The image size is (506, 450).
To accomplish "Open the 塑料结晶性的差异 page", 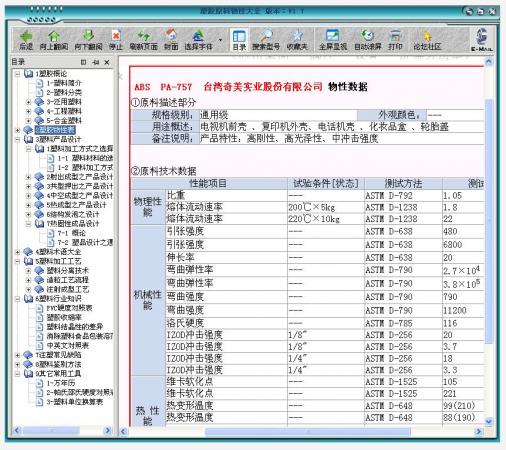I will click(x=75, y=327).
